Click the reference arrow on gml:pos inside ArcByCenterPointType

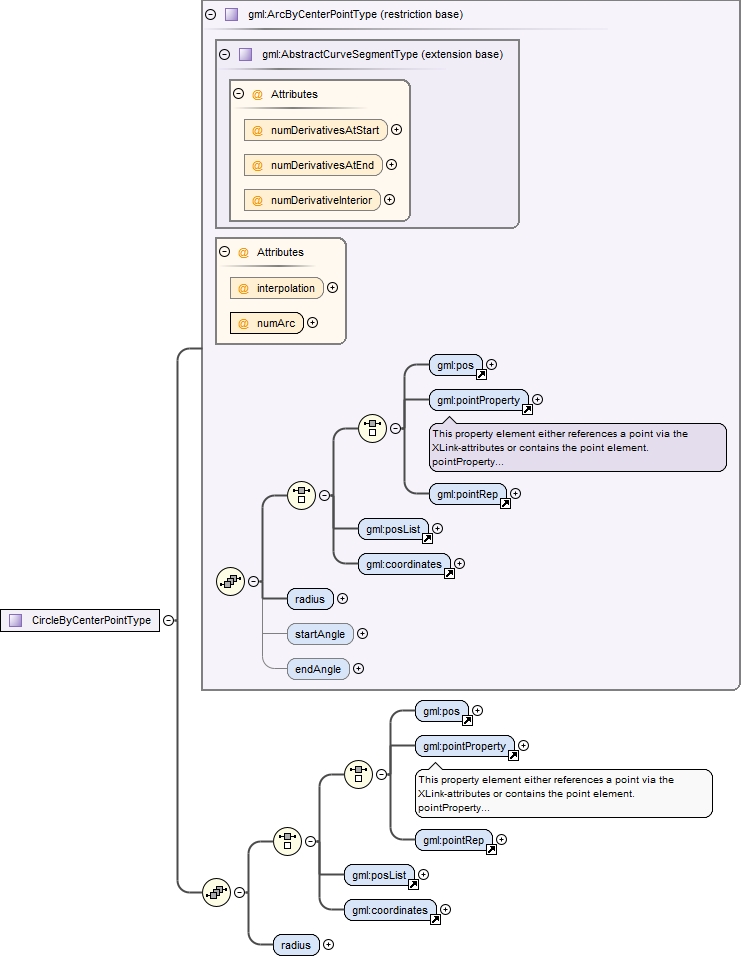click(482, 374)
